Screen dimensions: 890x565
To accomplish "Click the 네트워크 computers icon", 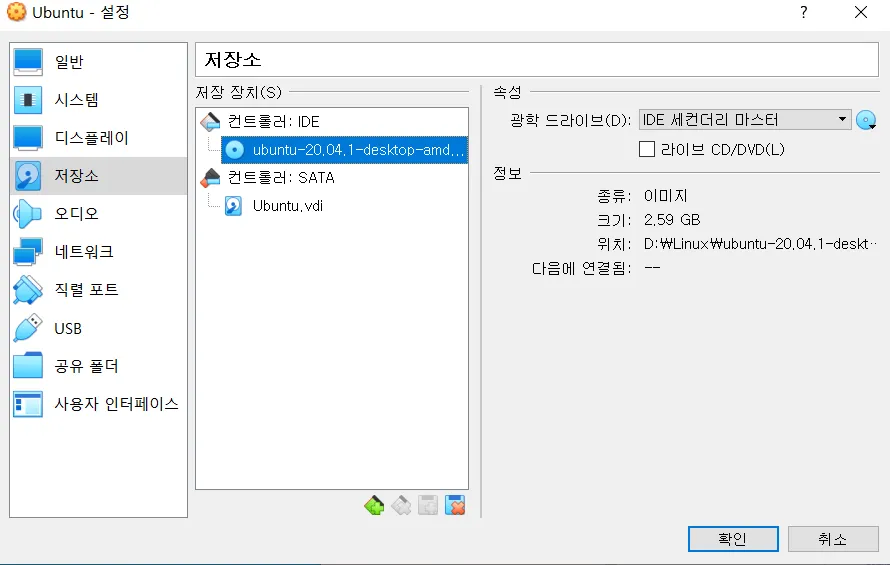I will coord(27,252).
